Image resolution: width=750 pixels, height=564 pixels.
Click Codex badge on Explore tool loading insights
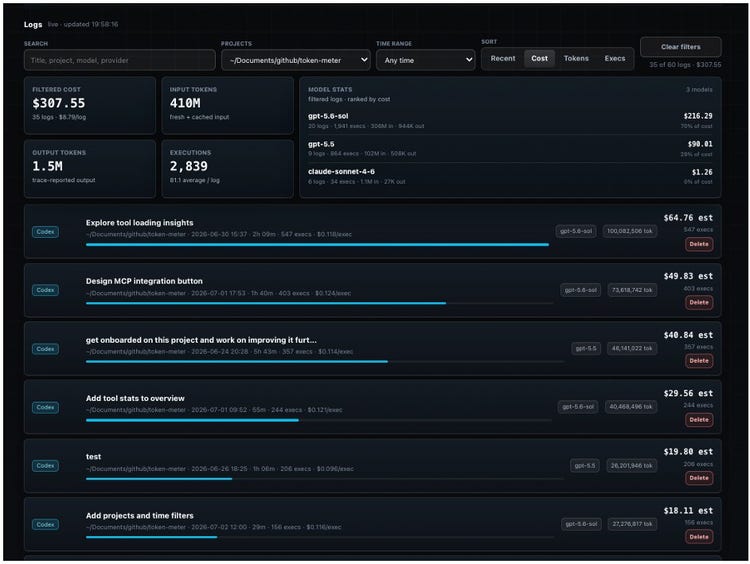(x=45, y=232)
